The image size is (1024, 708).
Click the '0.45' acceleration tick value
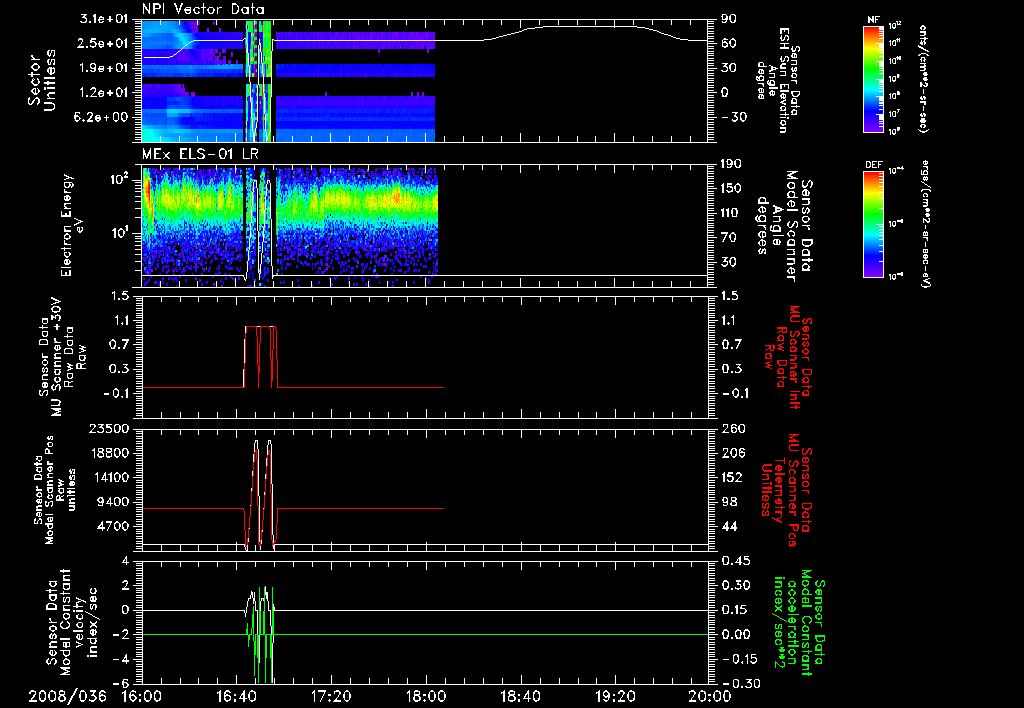click(735, 561)
